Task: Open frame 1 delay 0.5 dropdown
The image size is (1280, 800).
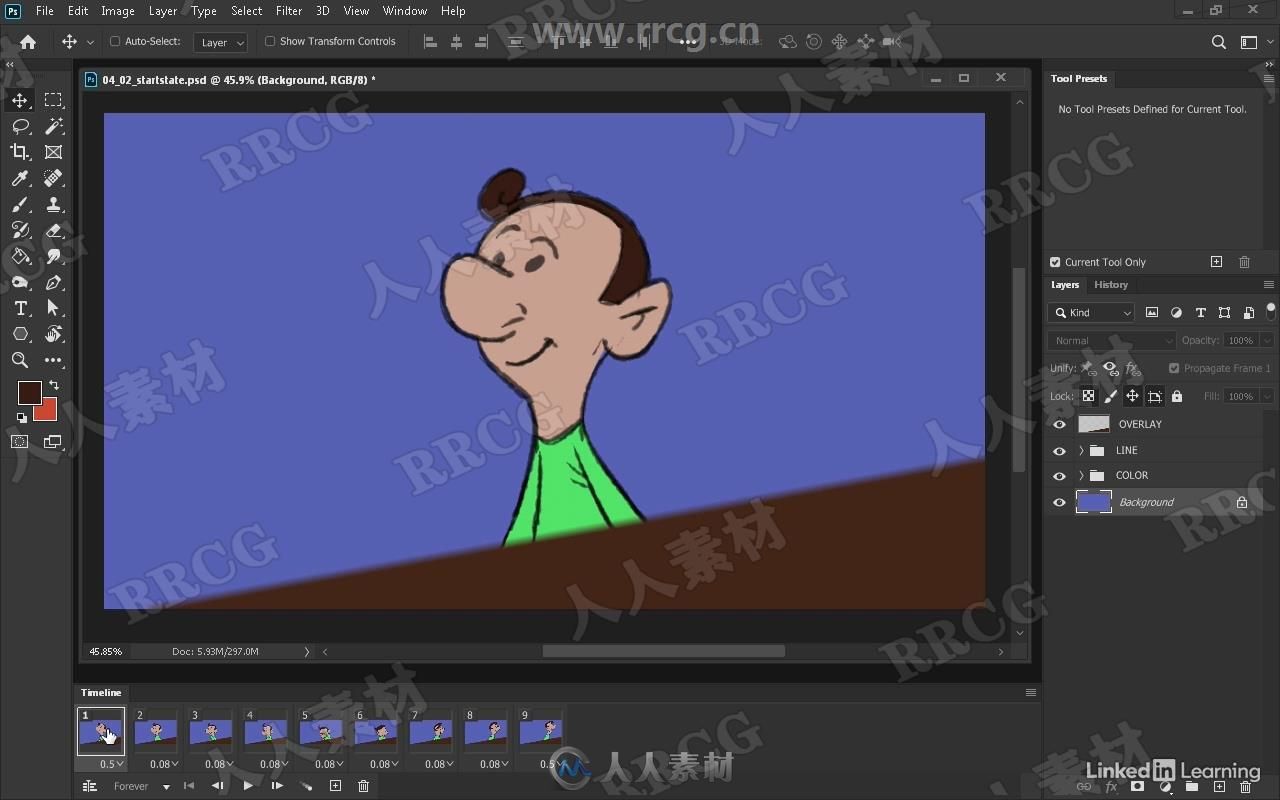Action: pyautogui.click(x=112, y=764)
